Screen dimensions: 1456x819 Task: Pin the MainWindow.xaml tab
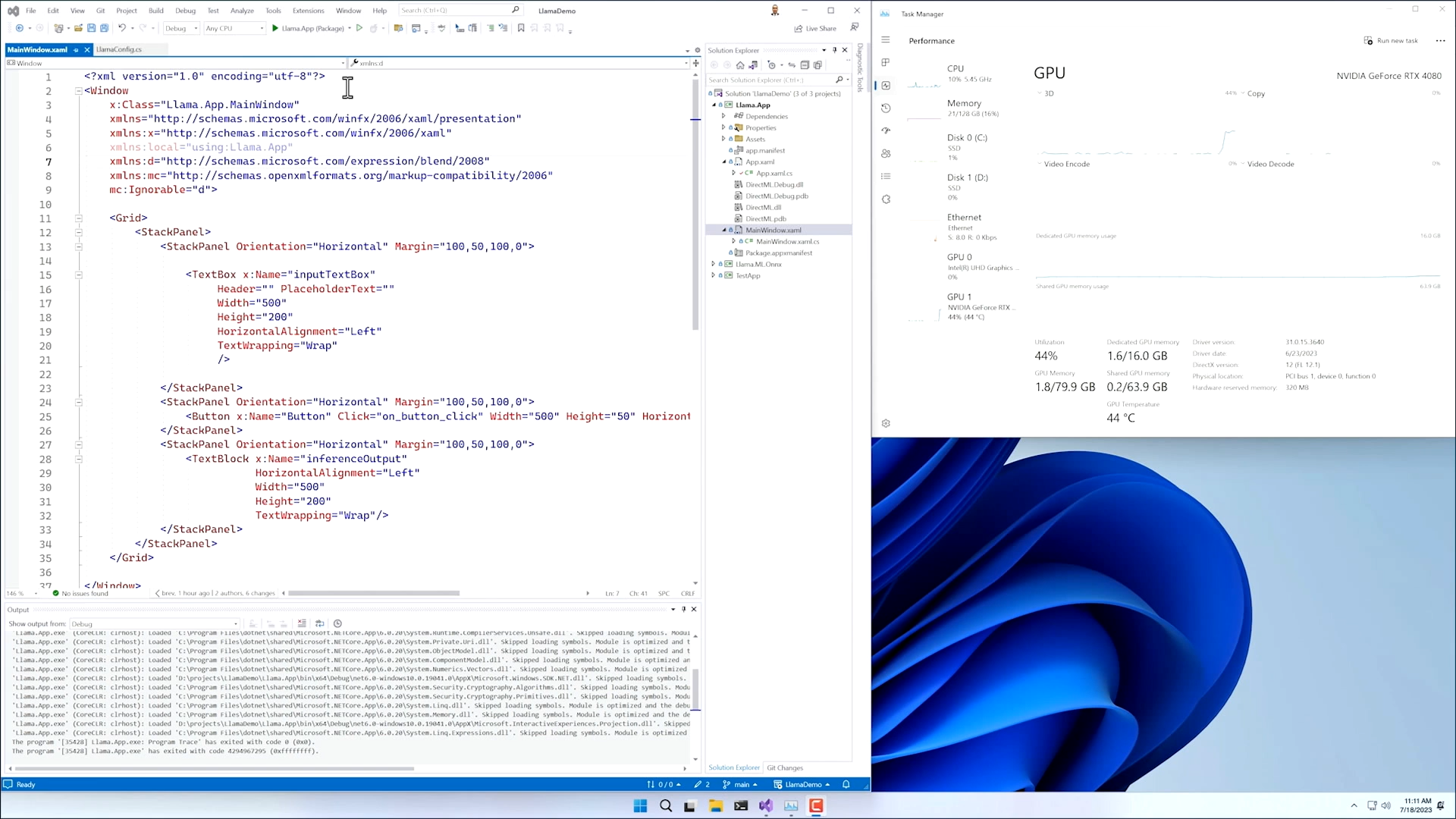coord(76,49)
